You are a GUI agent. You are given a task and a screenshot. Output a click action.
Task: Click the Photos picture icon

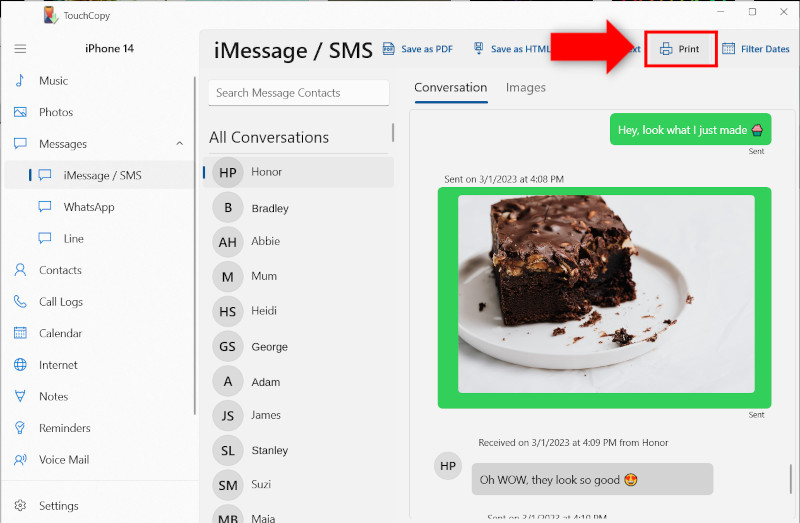point(20,112)
